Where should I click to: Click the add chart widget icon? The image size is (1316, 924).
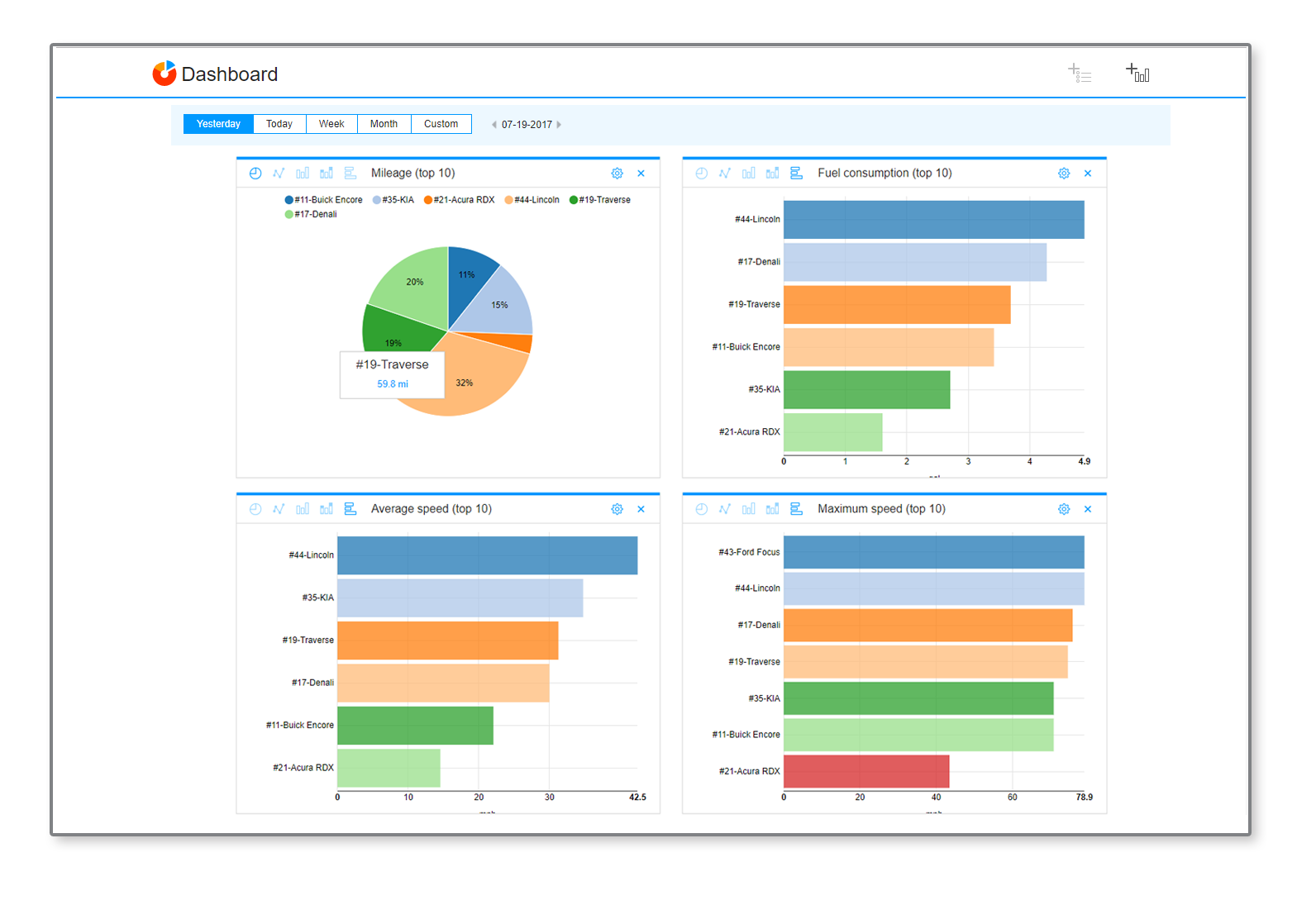click(x=1137, y=73)
